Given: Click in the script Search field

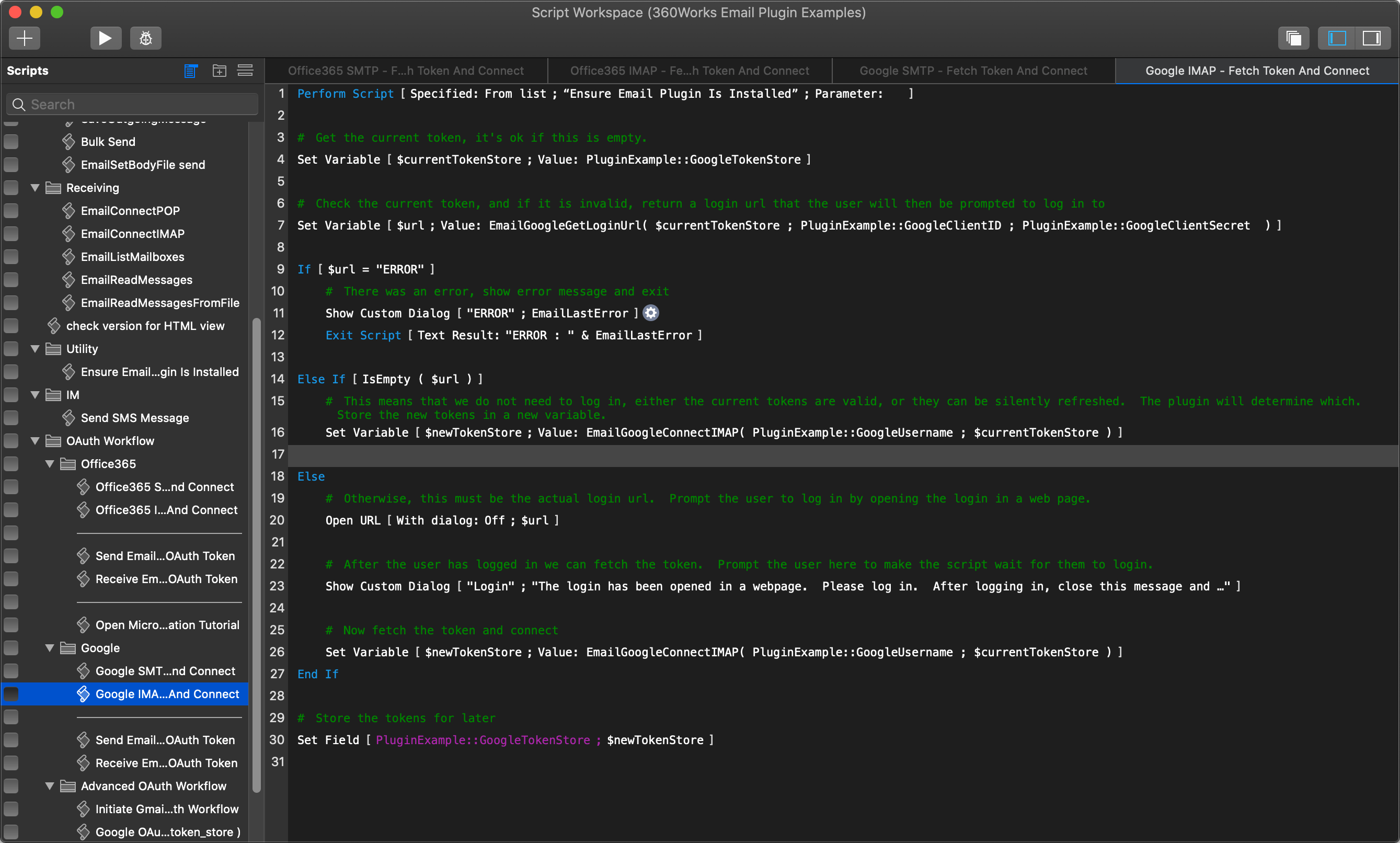Looking at the screenshot, I should (x=132, y=105).
